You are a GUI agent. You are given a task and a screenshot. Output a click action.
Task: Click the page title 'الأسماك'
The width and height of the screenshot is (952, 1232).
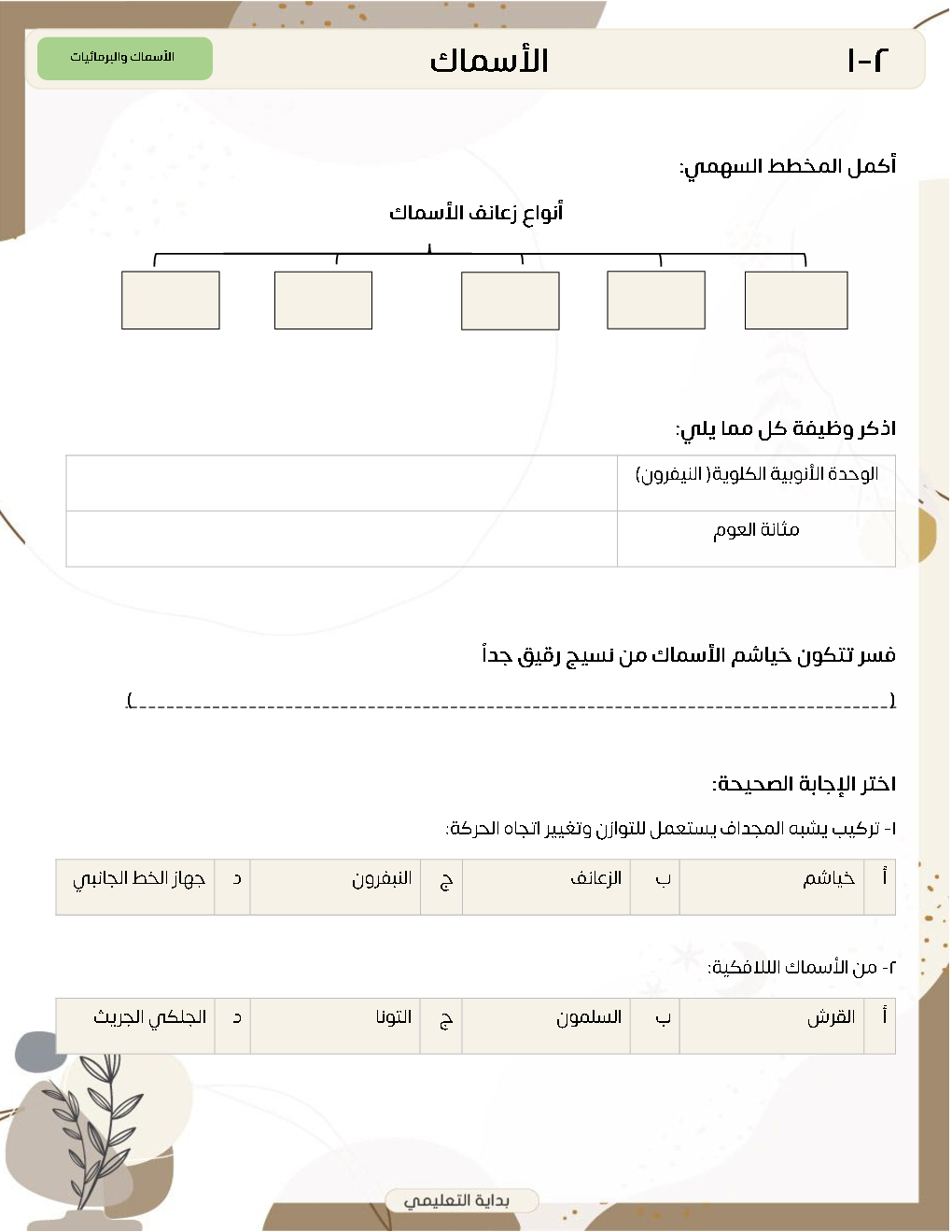pos(488,61)
